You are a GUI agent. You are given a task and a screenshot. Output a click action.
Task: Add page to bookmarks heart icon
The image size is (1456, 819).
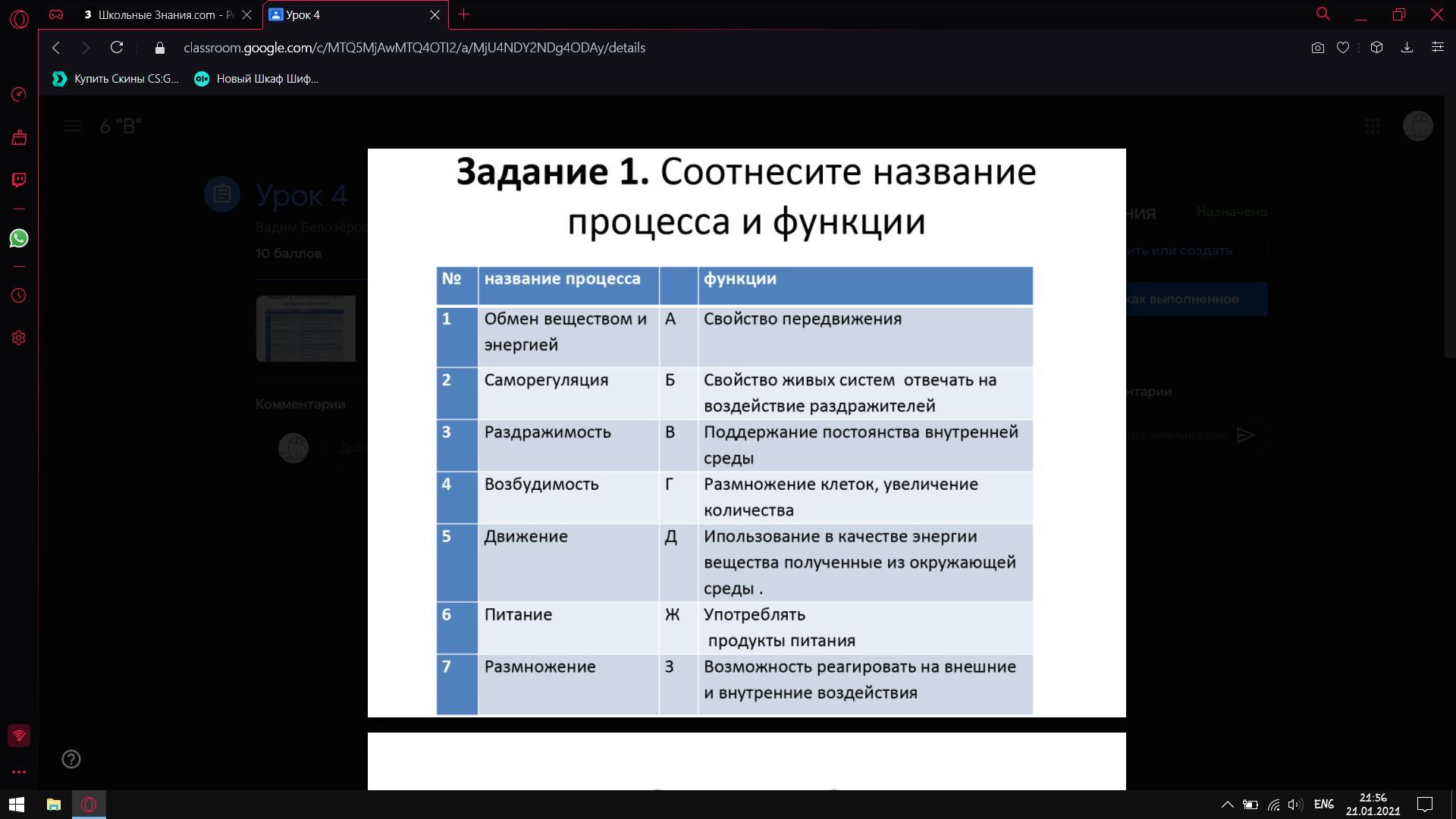click(x=1343, y=48)
